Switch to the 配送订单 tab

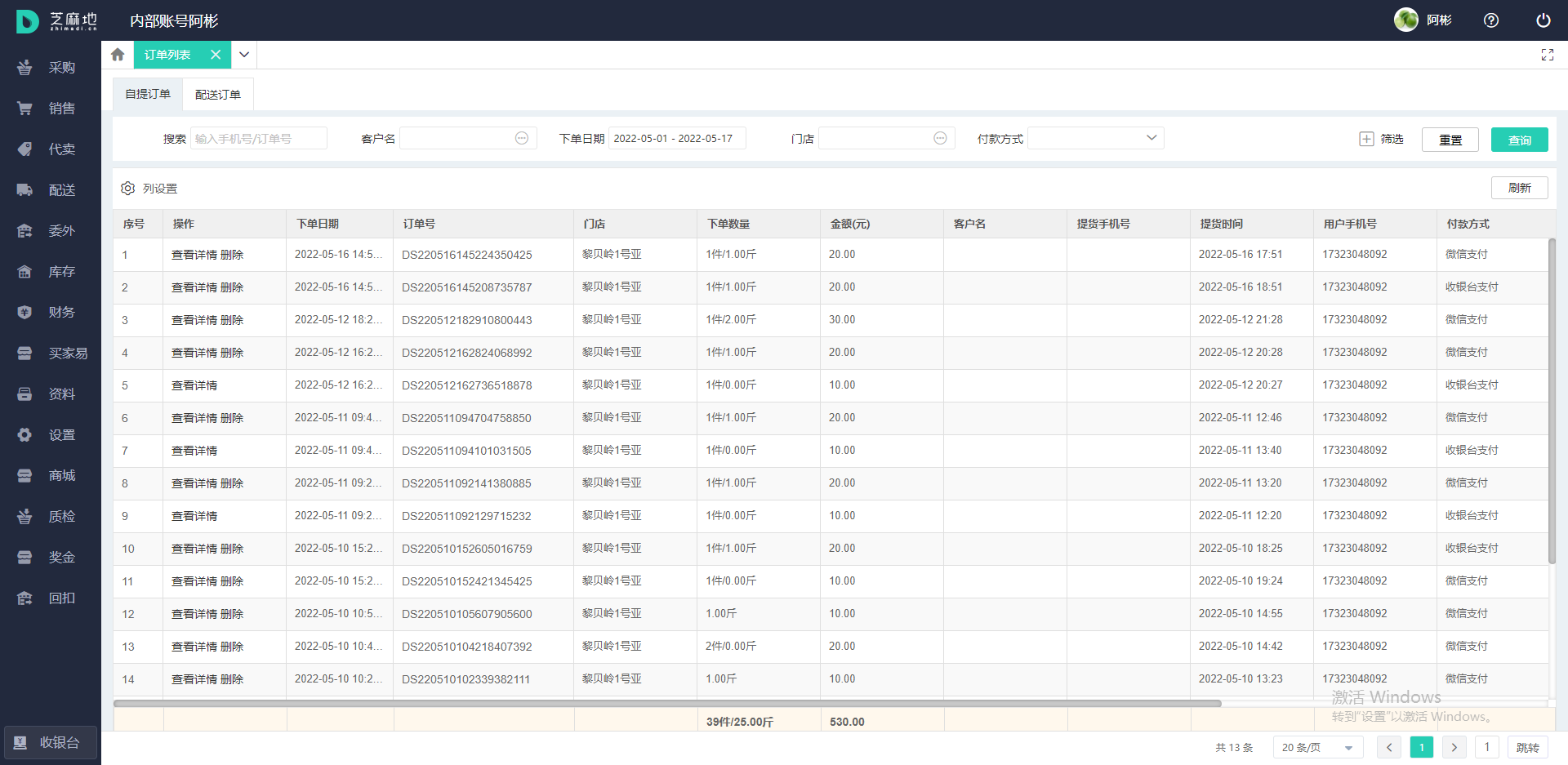pyautogui.click(x=218, y=95)
